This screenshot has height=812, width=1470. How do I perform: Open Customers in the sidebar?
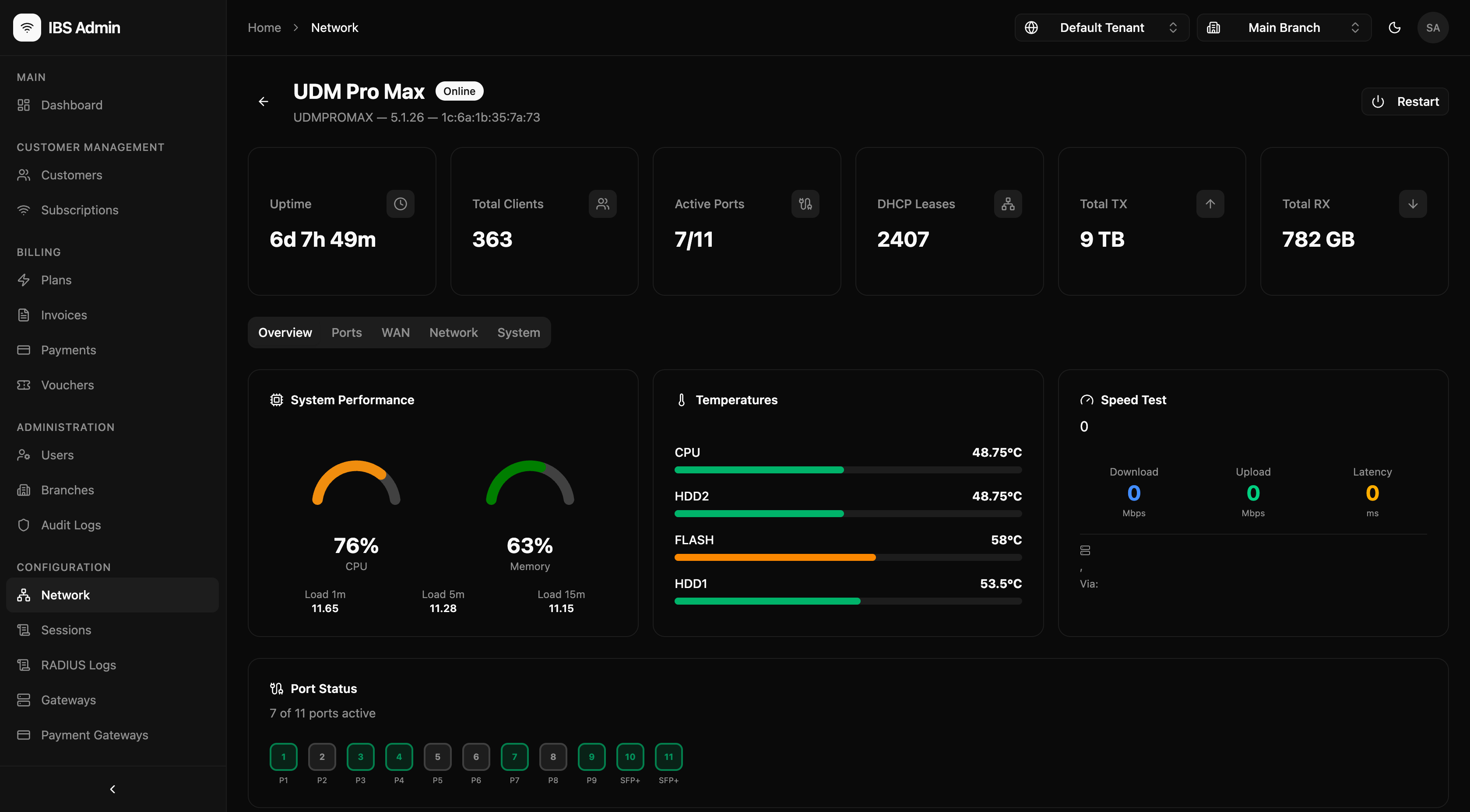tap(113, 175)
